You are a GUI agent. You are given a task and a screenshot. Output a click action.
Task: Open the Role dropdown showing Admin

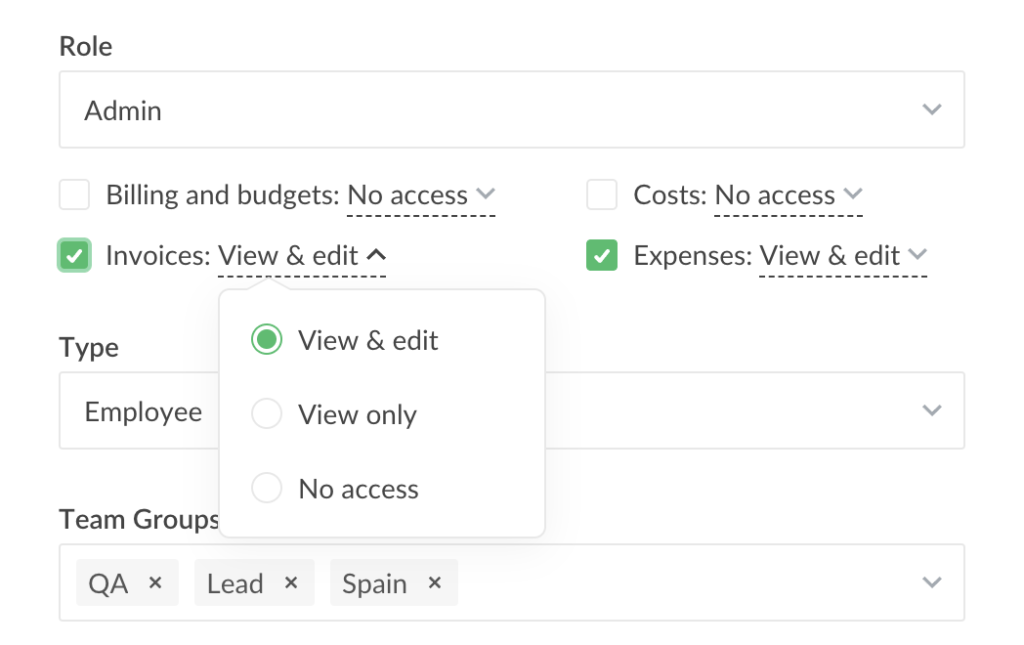coord(512,109)
